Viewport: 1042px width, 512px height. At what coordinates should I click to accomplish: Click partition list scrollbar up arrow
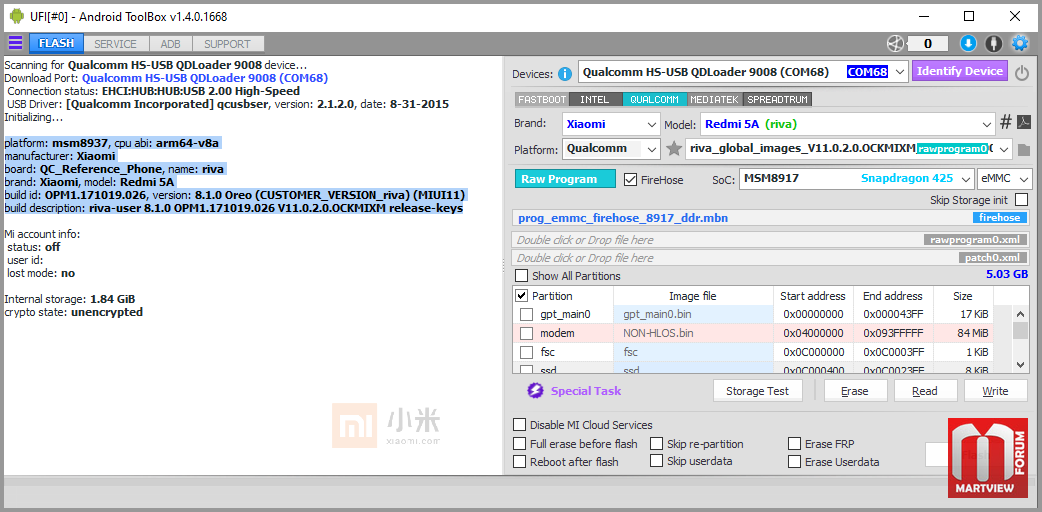coord(1021,315)
